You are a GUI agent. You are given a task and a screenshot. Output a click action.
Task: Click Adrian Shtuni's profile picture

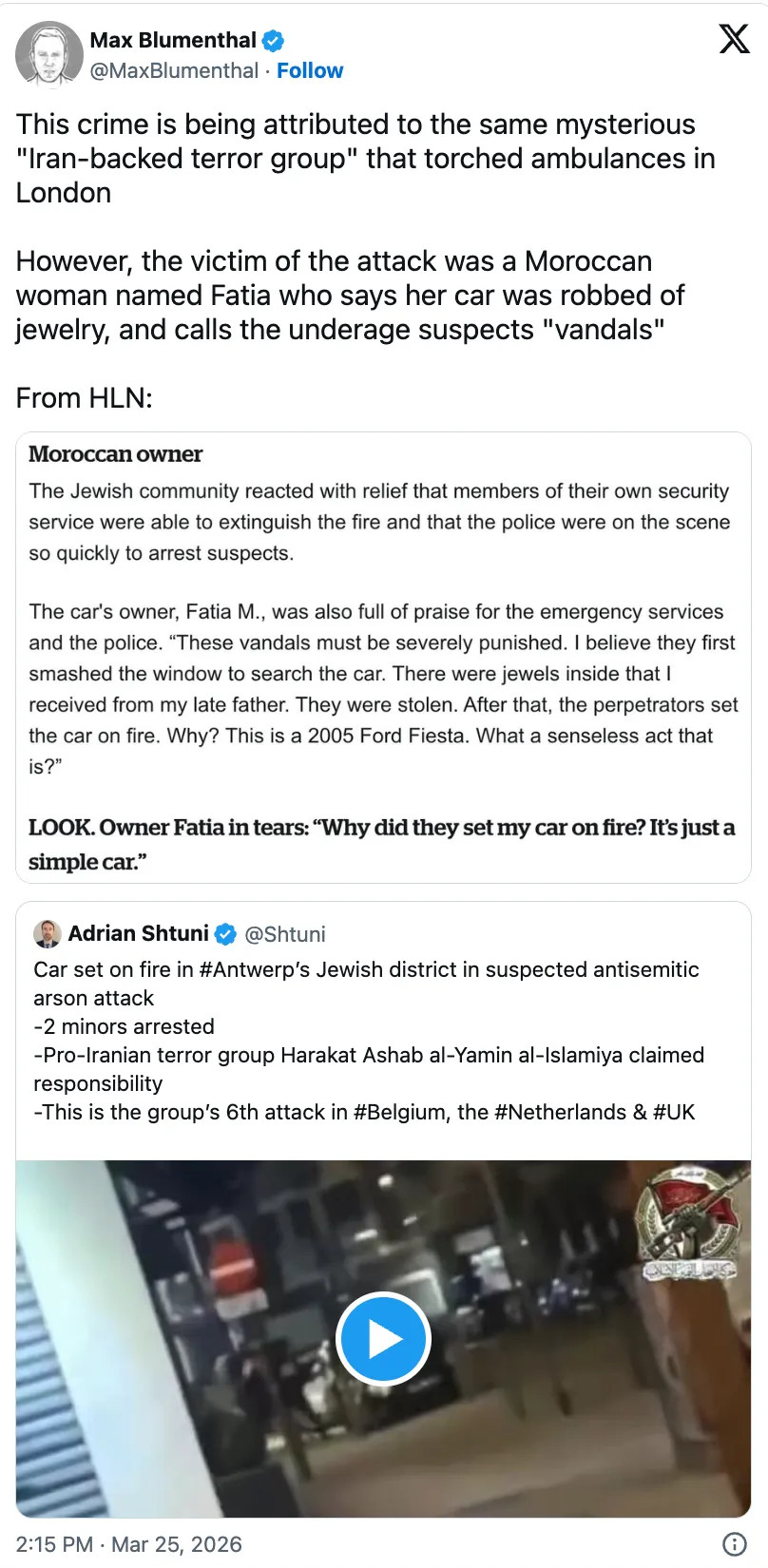(x=48, y=934)
